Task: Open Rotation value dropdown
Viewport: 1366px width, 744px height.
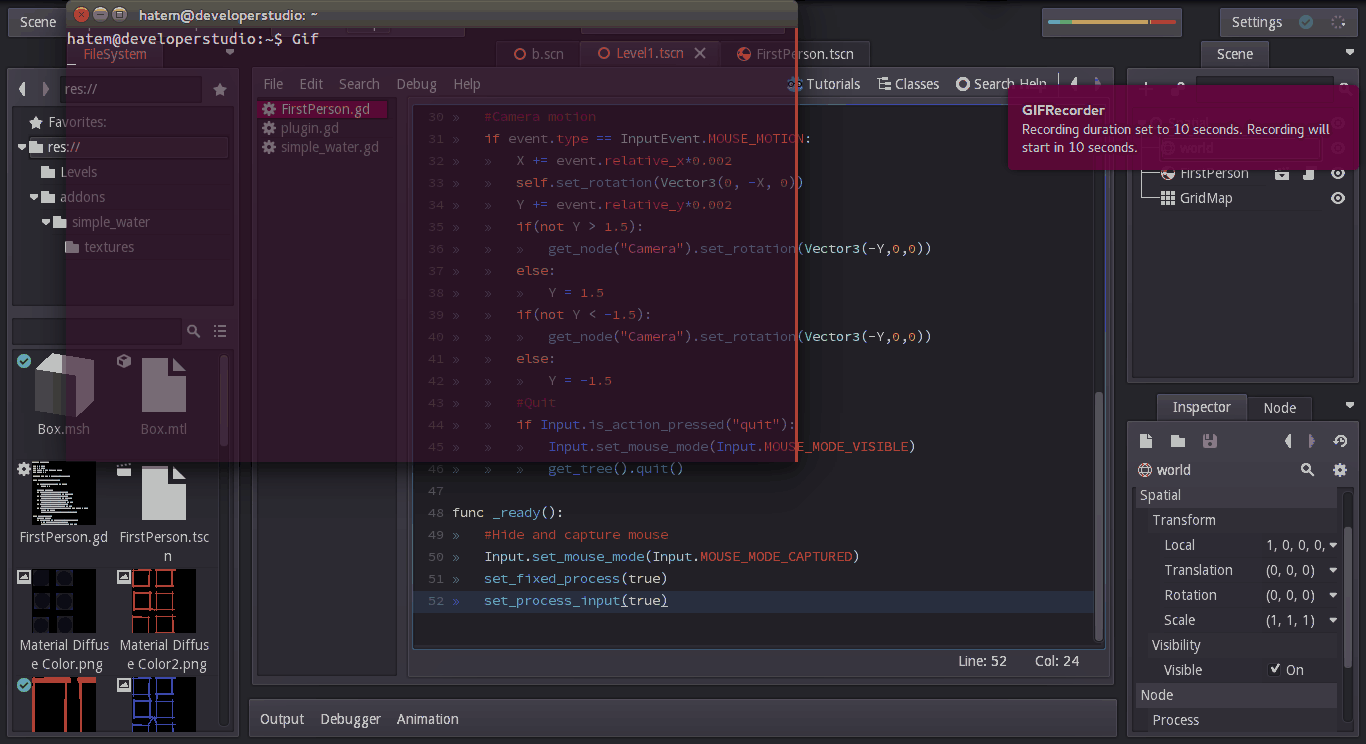Action: click(1333, 595)
